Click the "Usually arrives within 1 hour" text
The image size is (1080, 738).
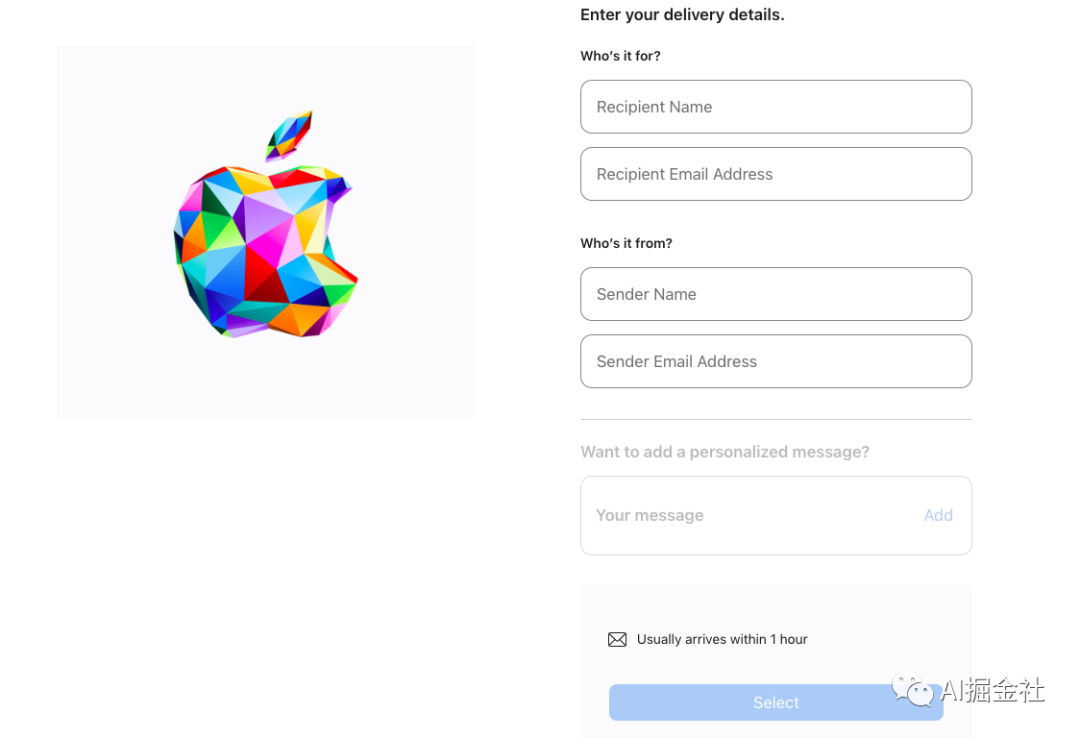[722, 640]
